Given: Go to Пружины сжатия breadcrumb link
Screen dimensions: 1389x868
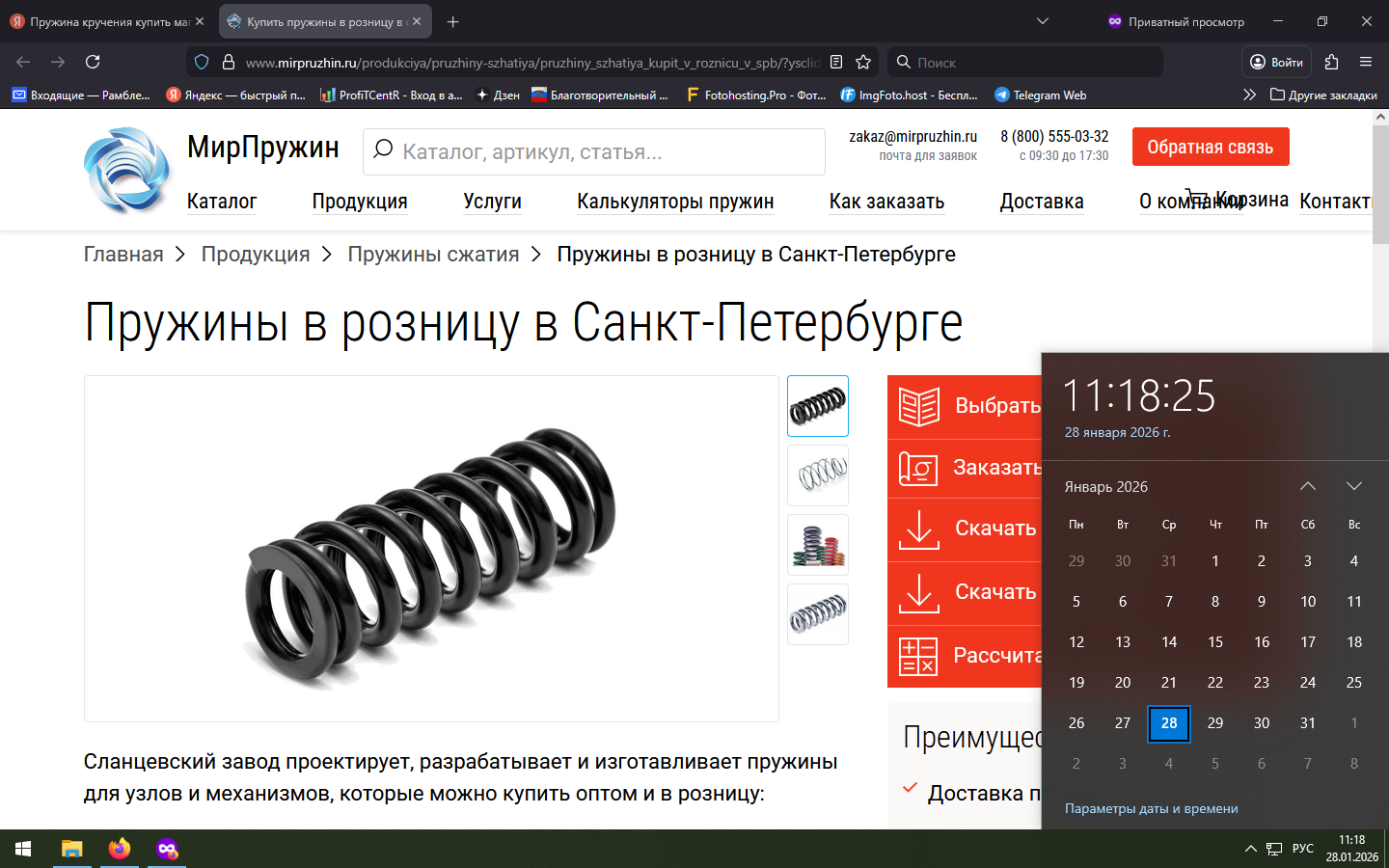Looking at the screenshot, I should click(x=433, y=255).
